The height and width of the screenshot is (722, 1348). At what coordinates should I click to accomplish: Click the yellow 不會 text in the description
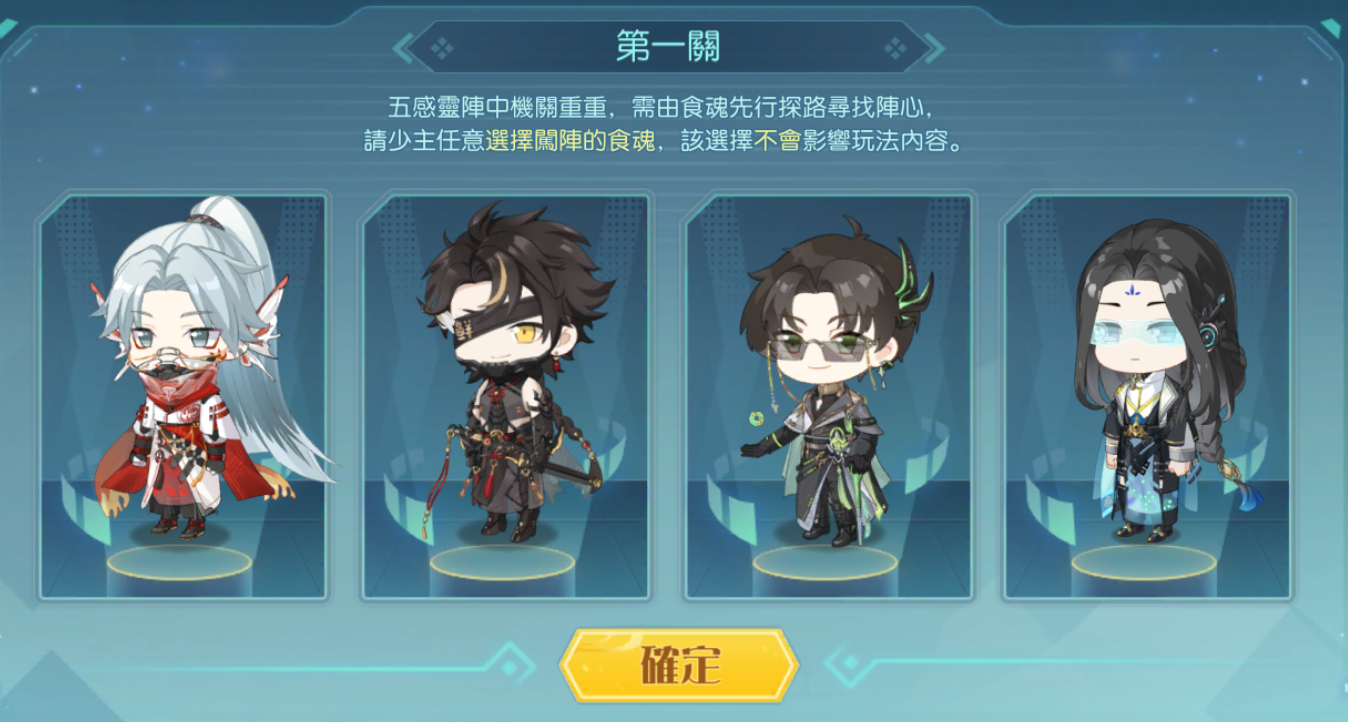[x=777, y=141]
